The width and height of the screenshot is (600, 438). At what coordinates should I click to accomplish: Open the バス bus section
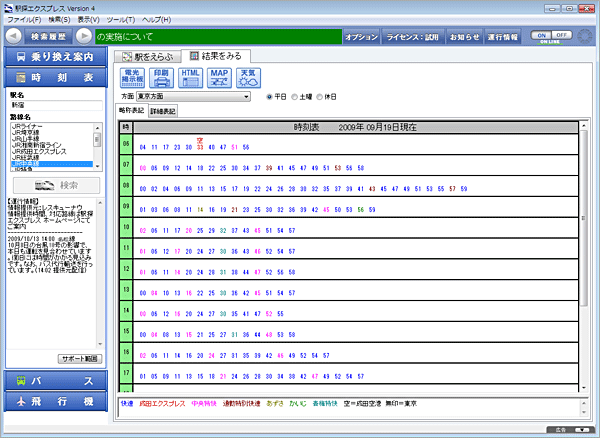[53, 382]
